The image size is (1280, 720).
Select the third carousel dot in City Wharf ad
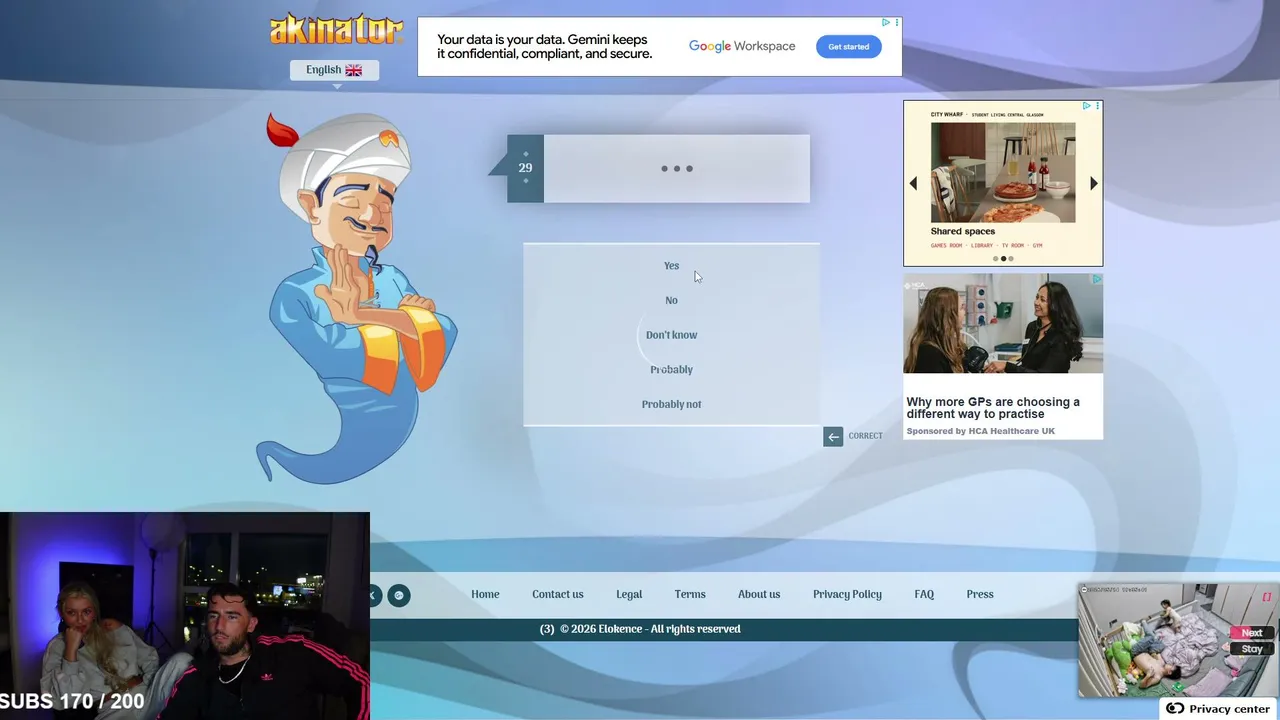[1011, 259]
